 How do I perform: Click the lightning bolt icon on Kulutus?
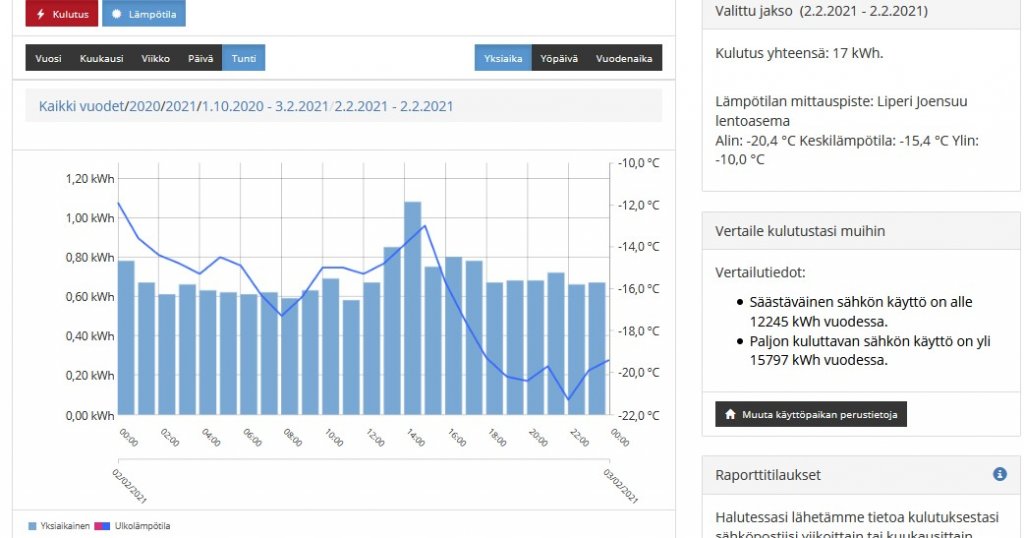tap(41, 14)
